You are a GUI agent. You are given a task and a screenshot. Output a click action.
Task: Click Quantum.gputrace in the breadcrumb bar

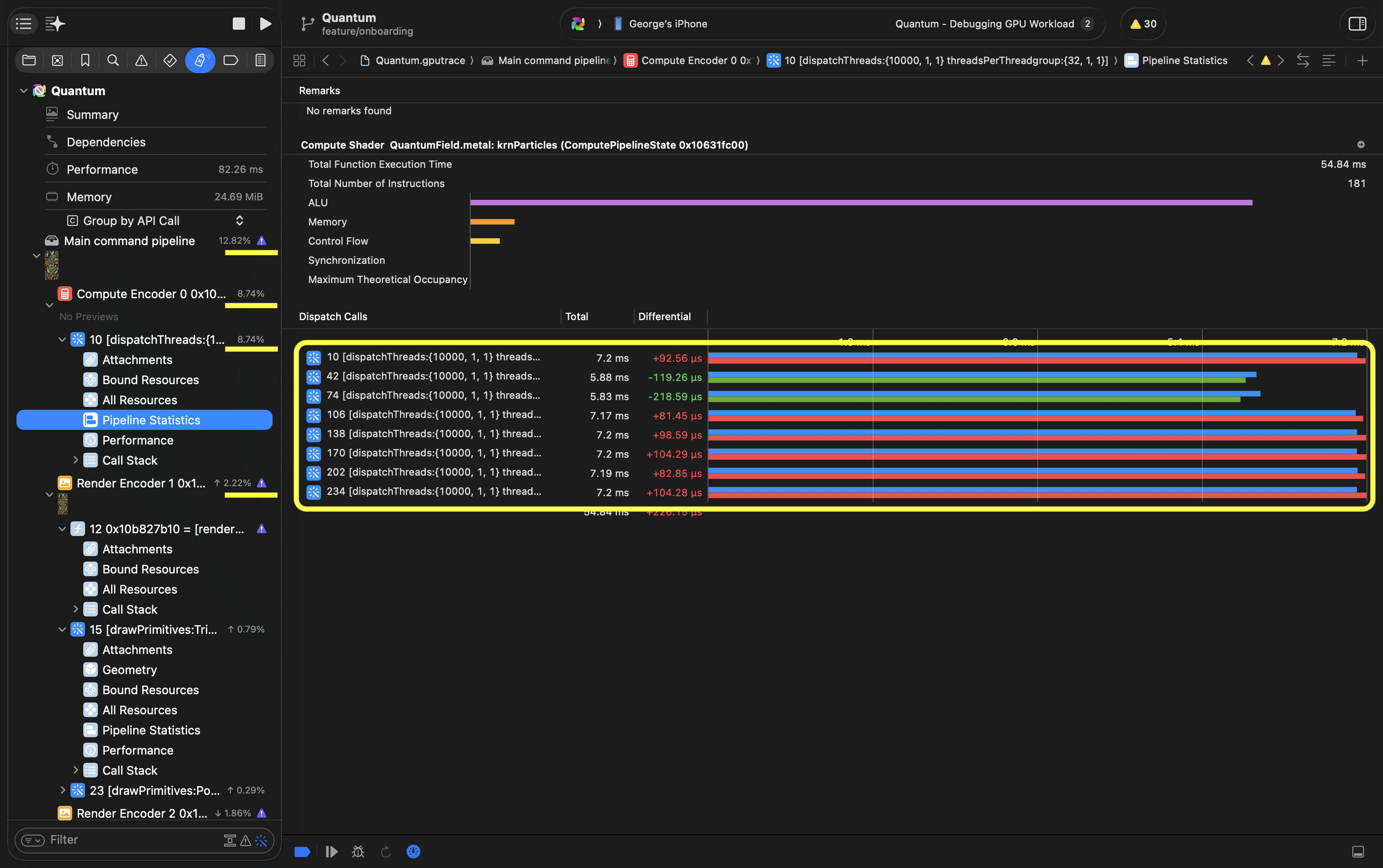click(420, 60)
